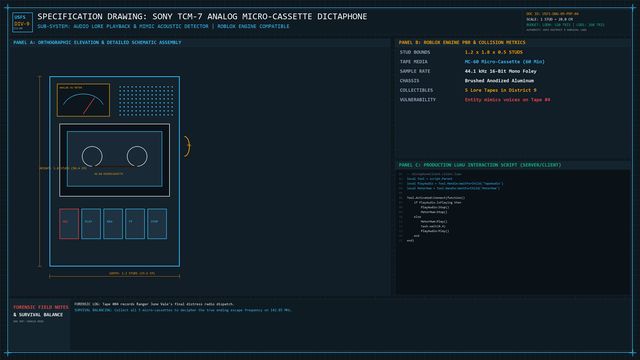640x360 pixels.
Task: Click the HEIGHT dimension label left of the dictaphone
Action: tap(63, 168)
